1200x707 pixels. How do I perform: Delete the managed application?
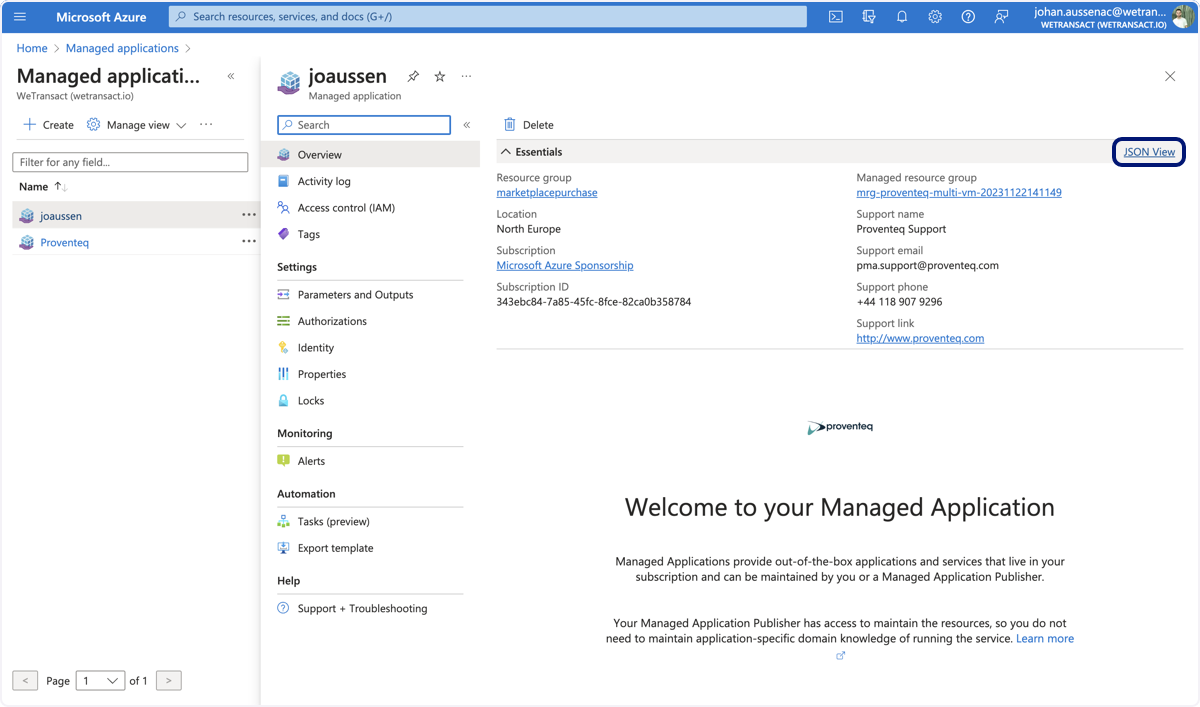[x=528, y=125]
